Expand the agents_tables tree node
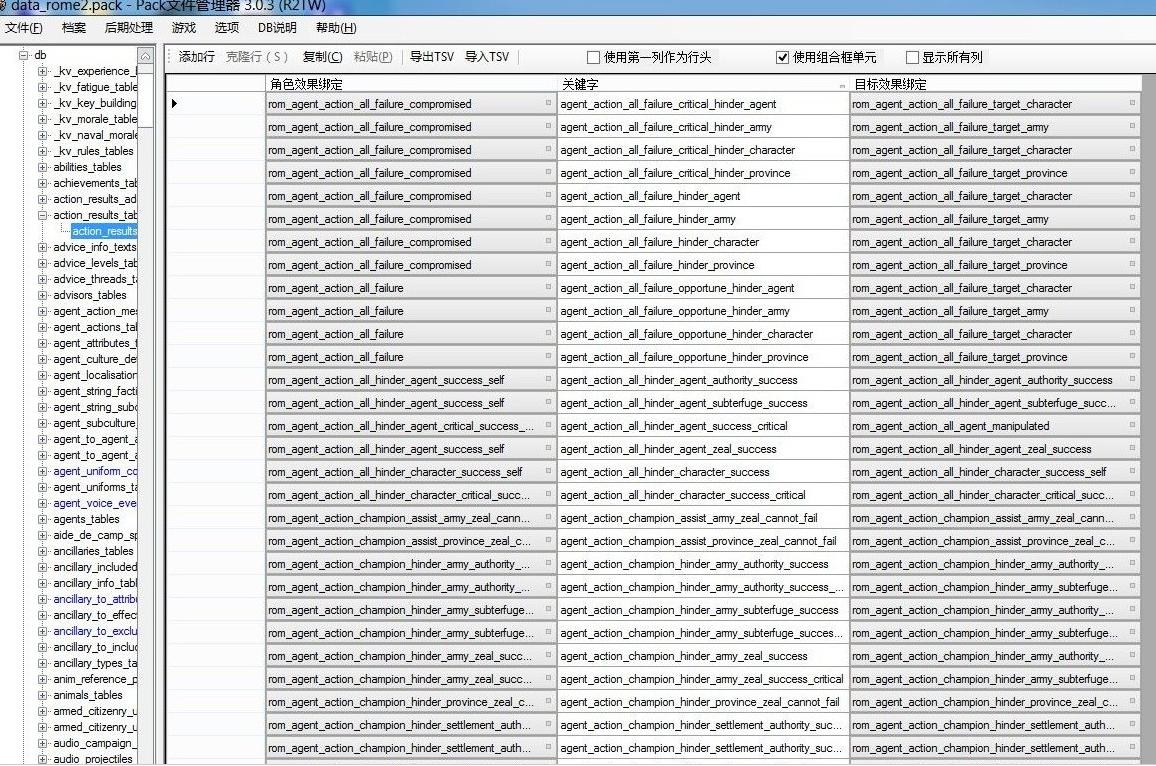Image resolution: width=1156 pixels, height=766 pixels. (43, 519)
